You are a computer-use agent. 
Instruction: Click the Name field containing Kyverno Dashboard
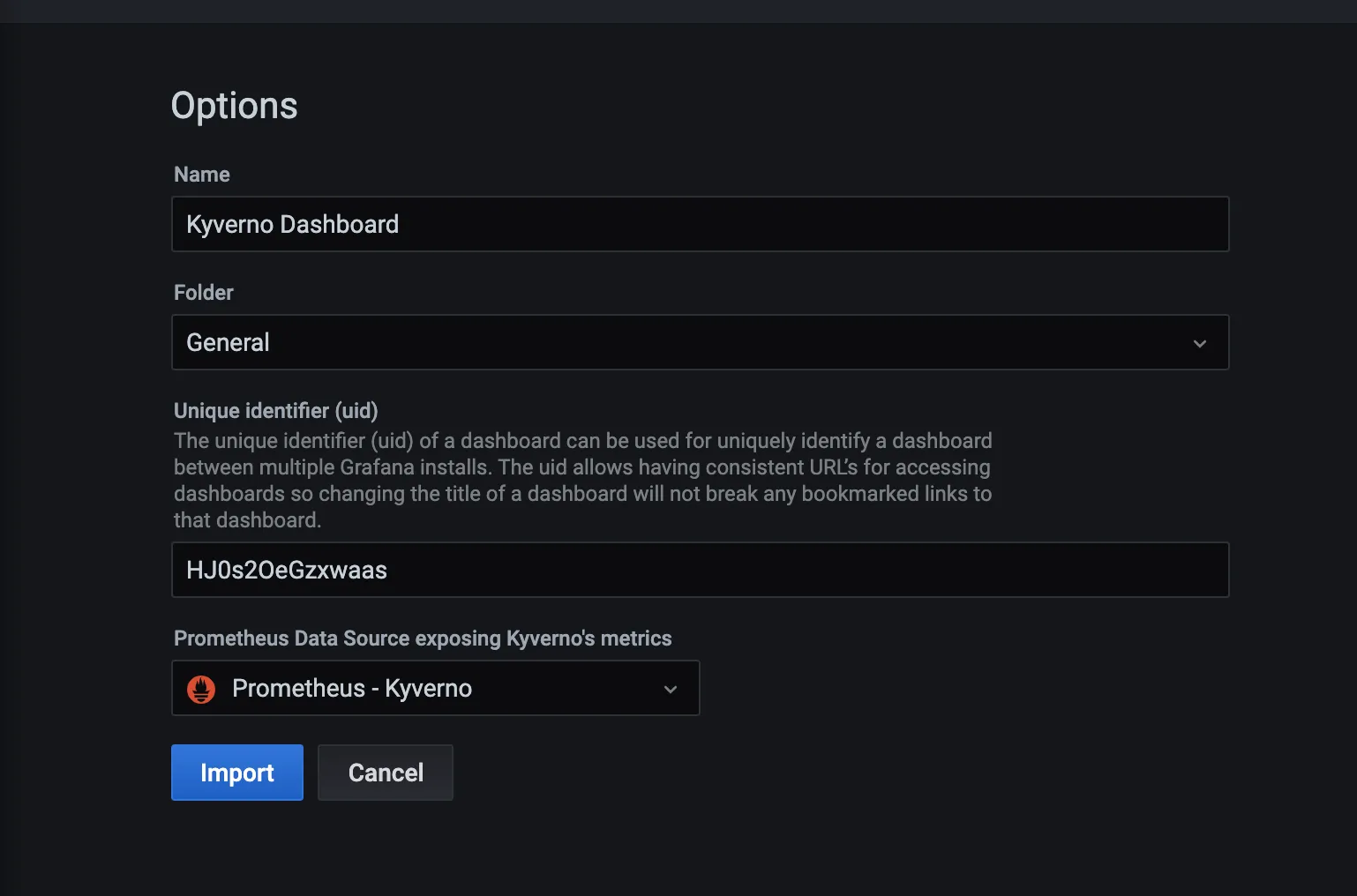point(700,224)
